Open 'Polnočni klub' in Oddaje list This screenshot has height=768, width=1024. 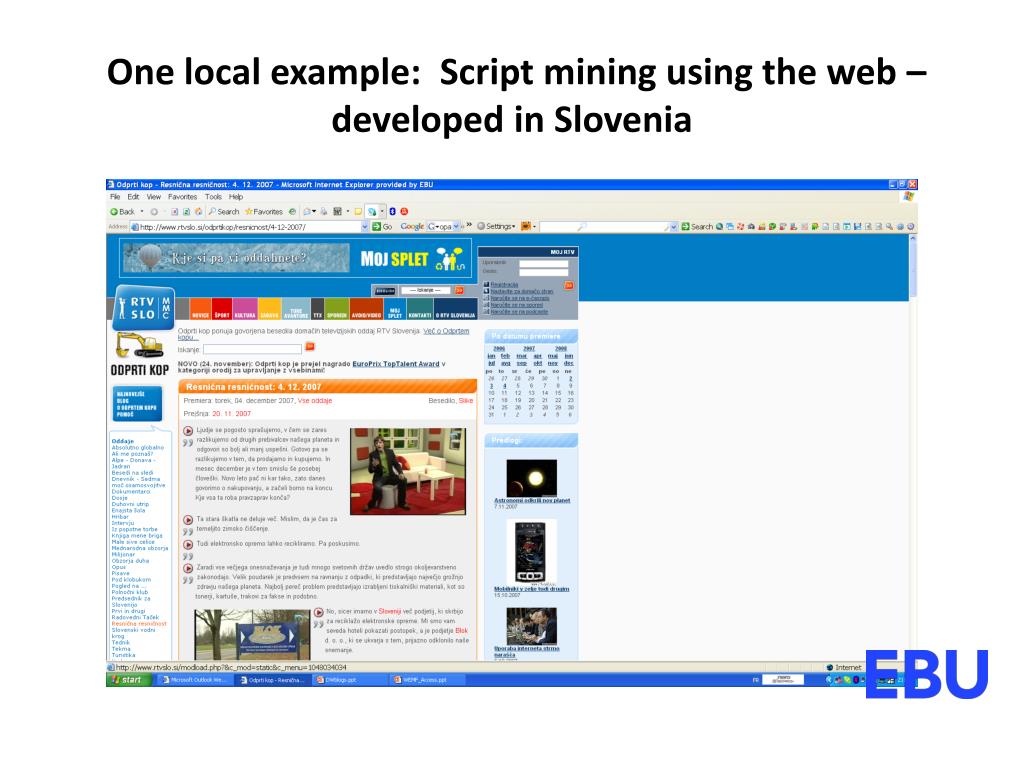pyautogui.click(x=130, y=592)
